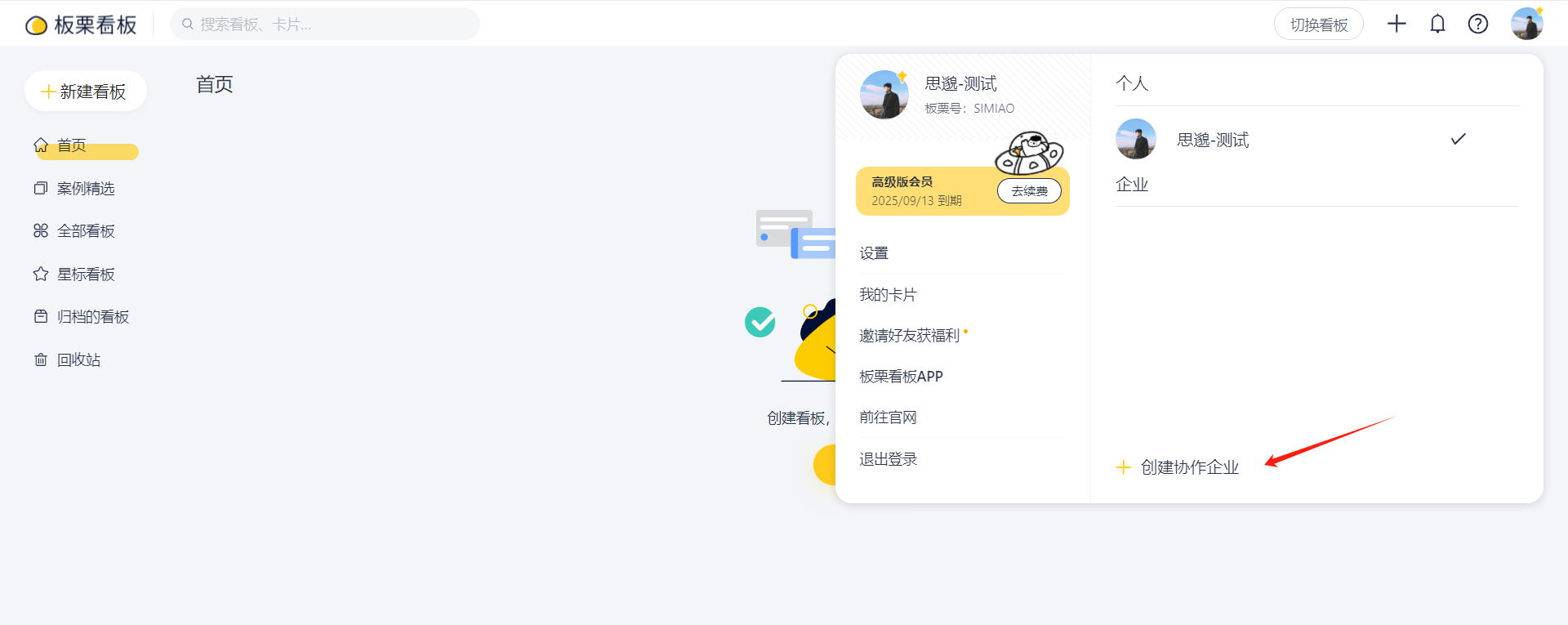Open 归档的看板 archived boards
Viewport: 1568px width, 625px height.
[x=92, y=317]
